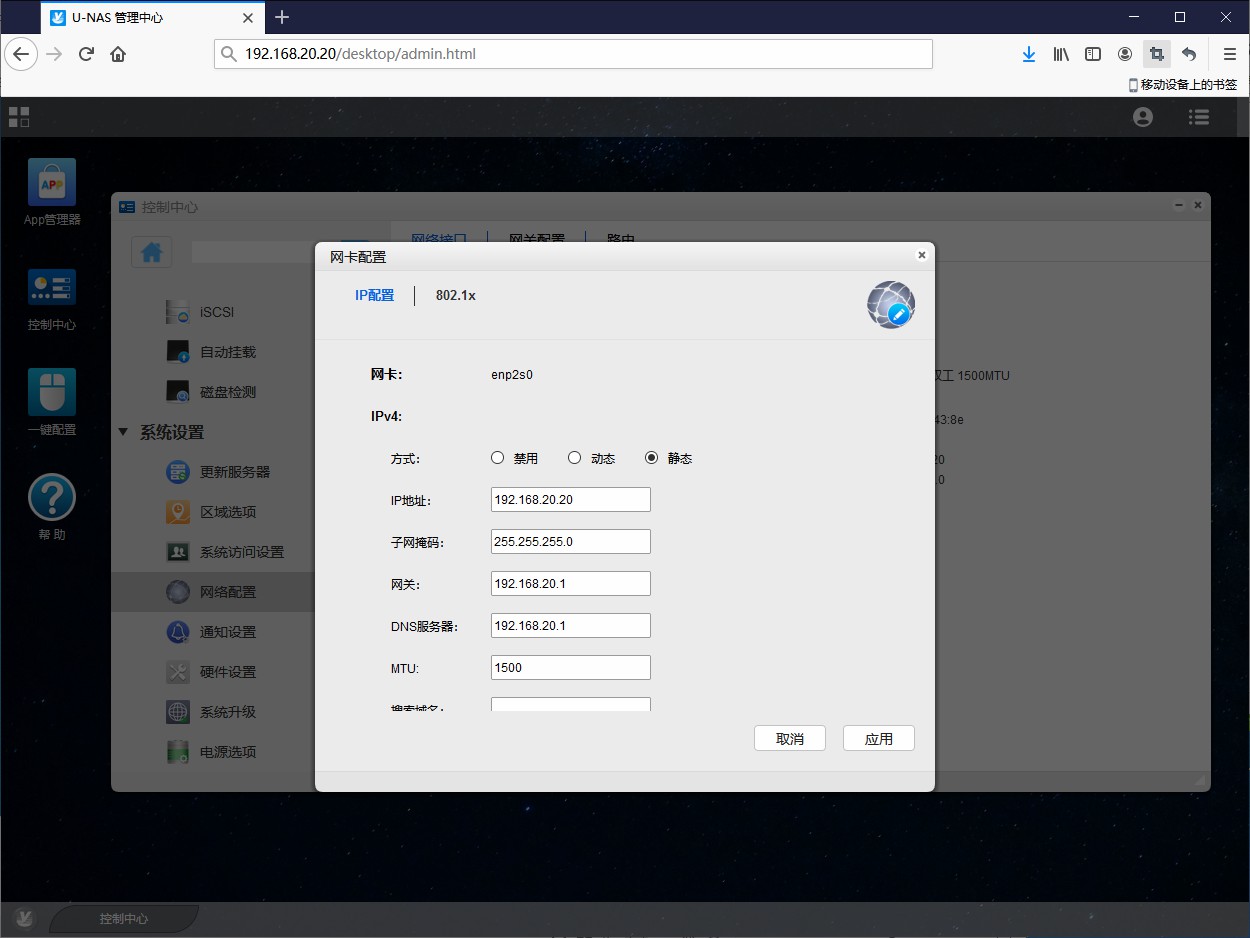Select the 禁用 radio option

coord(498,458)
